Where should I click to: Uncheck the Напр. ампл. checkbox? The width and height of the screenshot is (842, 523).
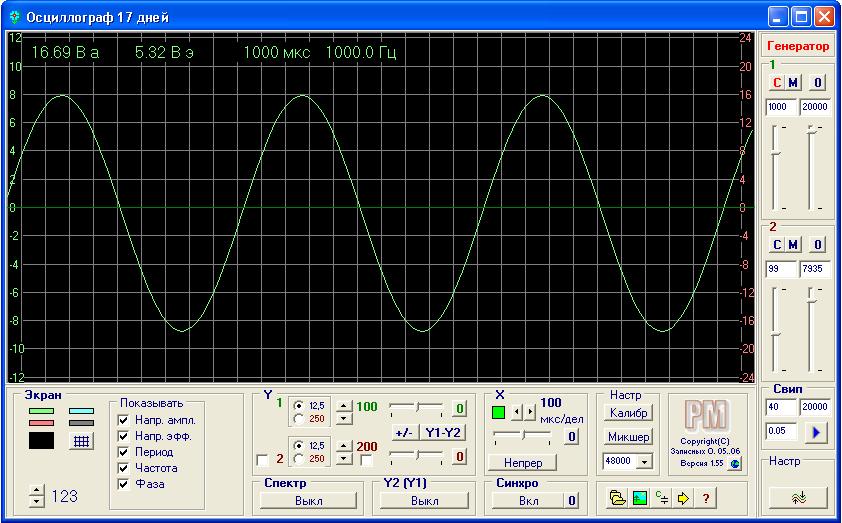[x=124, y=420]
